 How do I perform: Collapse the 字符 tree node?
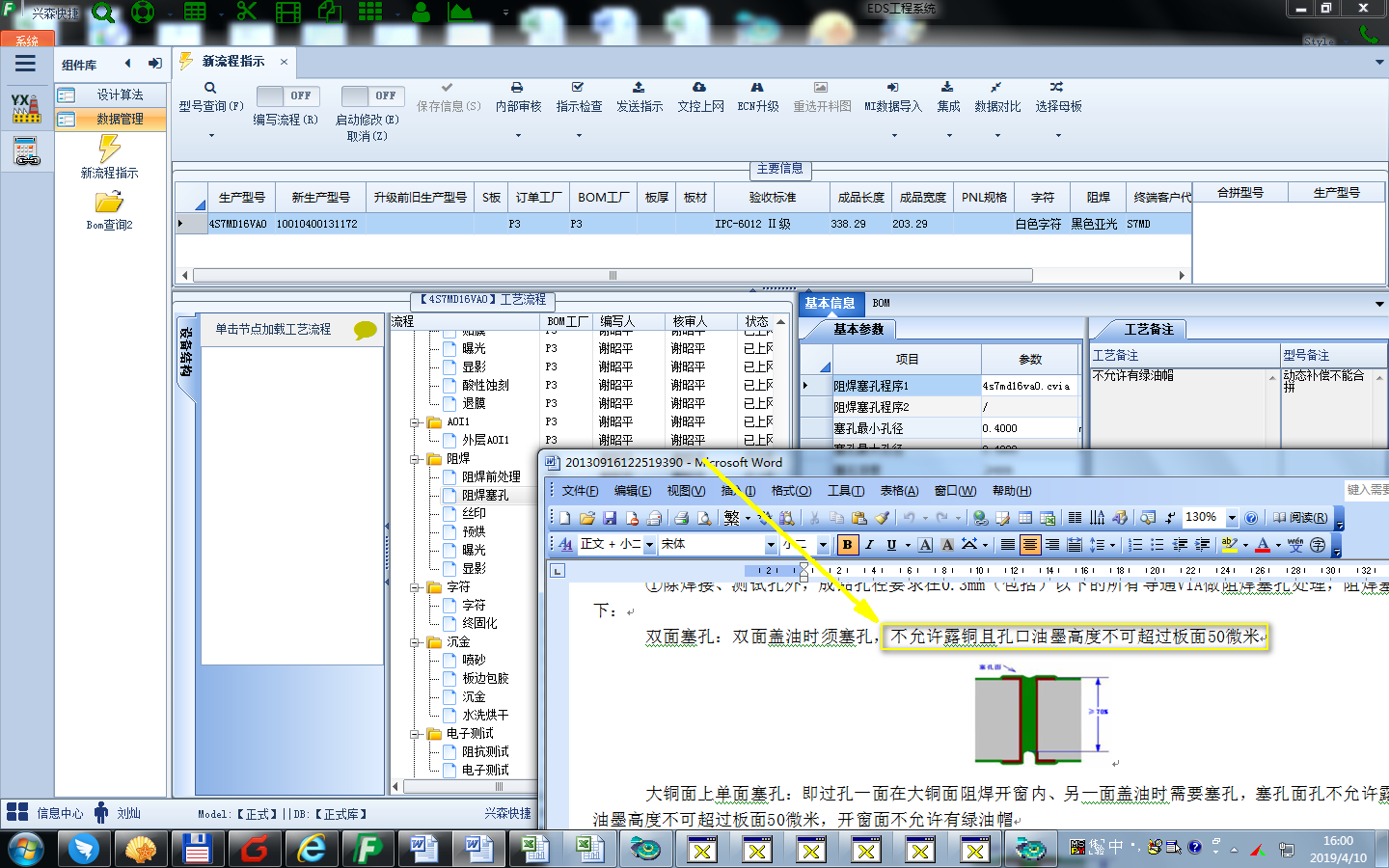tap(415, 587)
